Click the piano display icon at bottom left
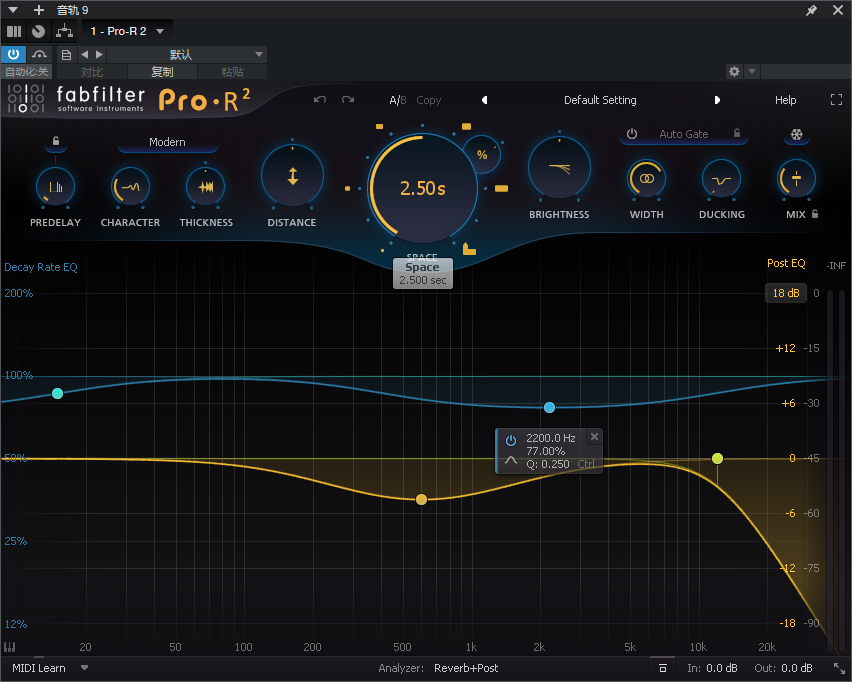This screenshot has width=852, height=682. pyautogui.click(x=9, y=647)
